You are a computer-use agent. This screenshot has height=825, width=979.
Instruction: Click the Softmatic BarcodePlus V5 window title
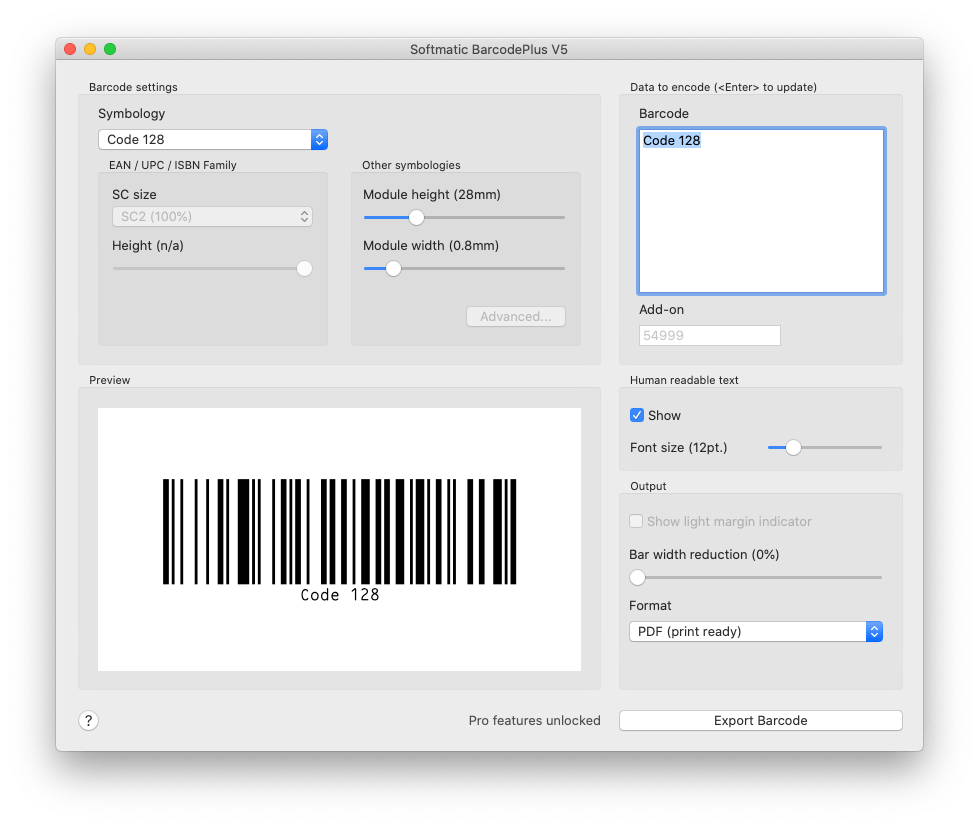click(x=489, y=49)
